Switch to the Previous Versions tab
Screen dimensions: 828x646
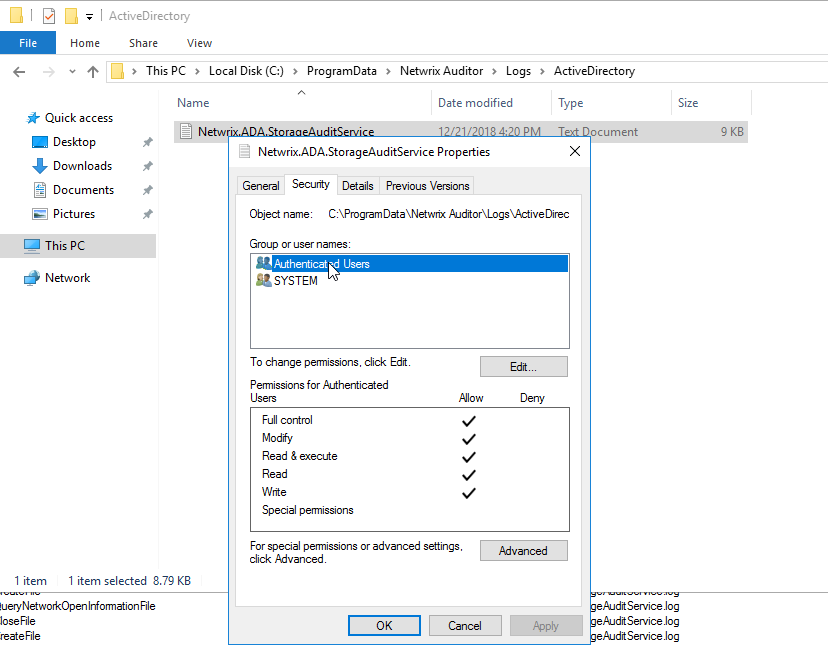tap(427, 186)
